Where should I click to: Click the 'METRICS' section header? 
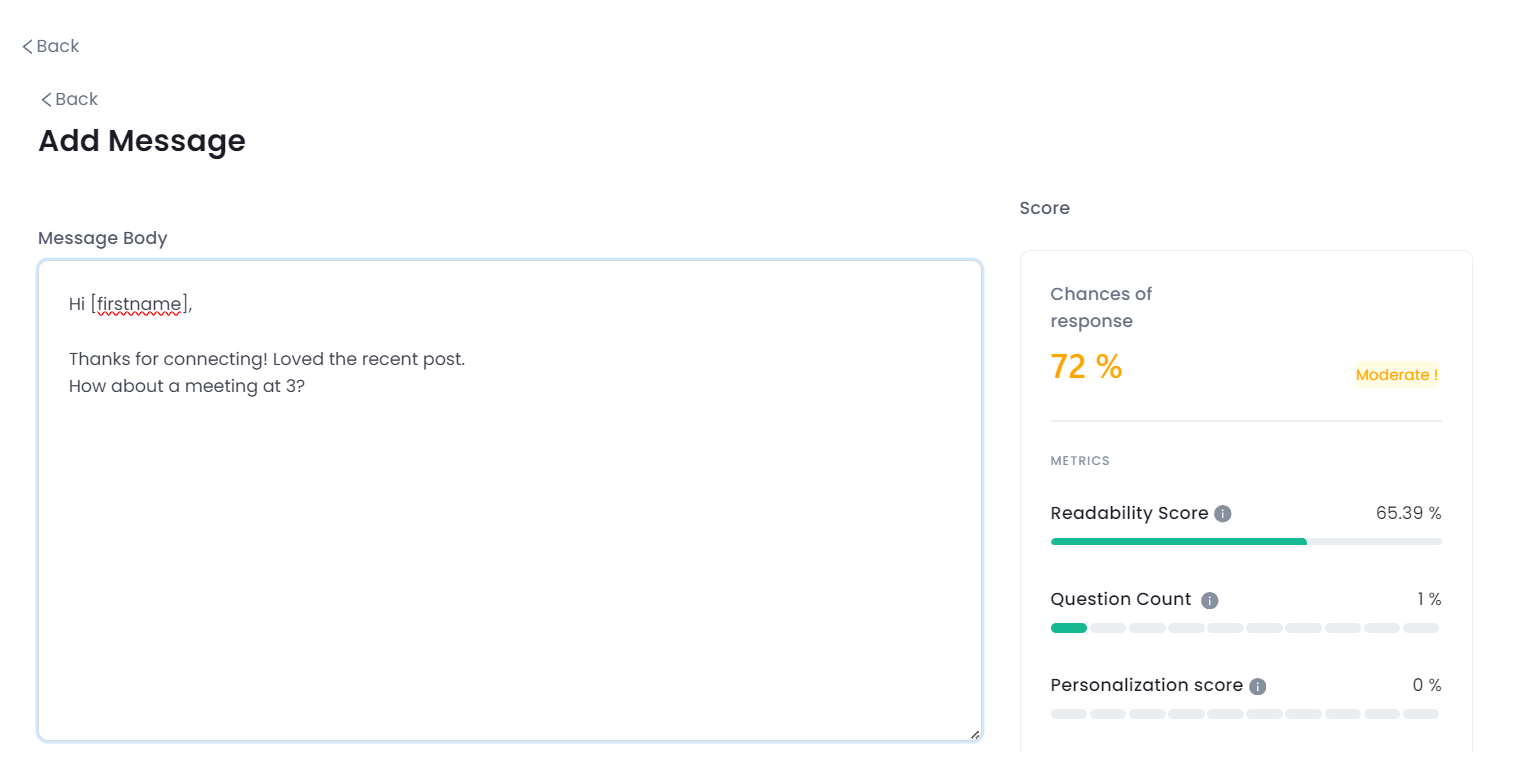[x=1080, y=461]
